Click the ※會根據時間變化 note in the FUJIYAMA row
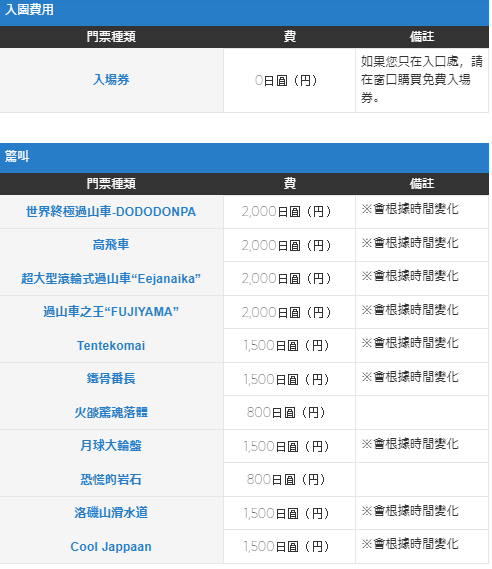This screenshot has width=492, height=569. [410, 310]
